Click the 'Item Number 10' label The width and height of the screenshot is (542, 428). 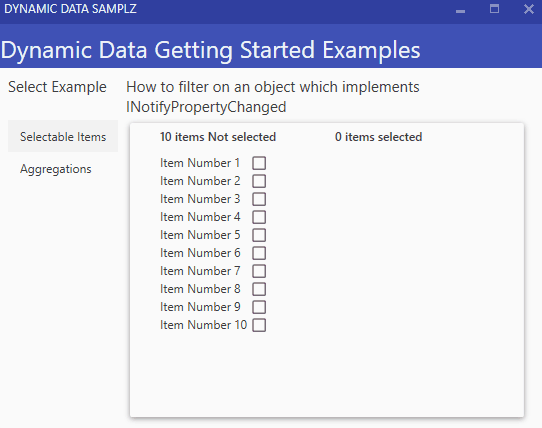tap(203, 325)
